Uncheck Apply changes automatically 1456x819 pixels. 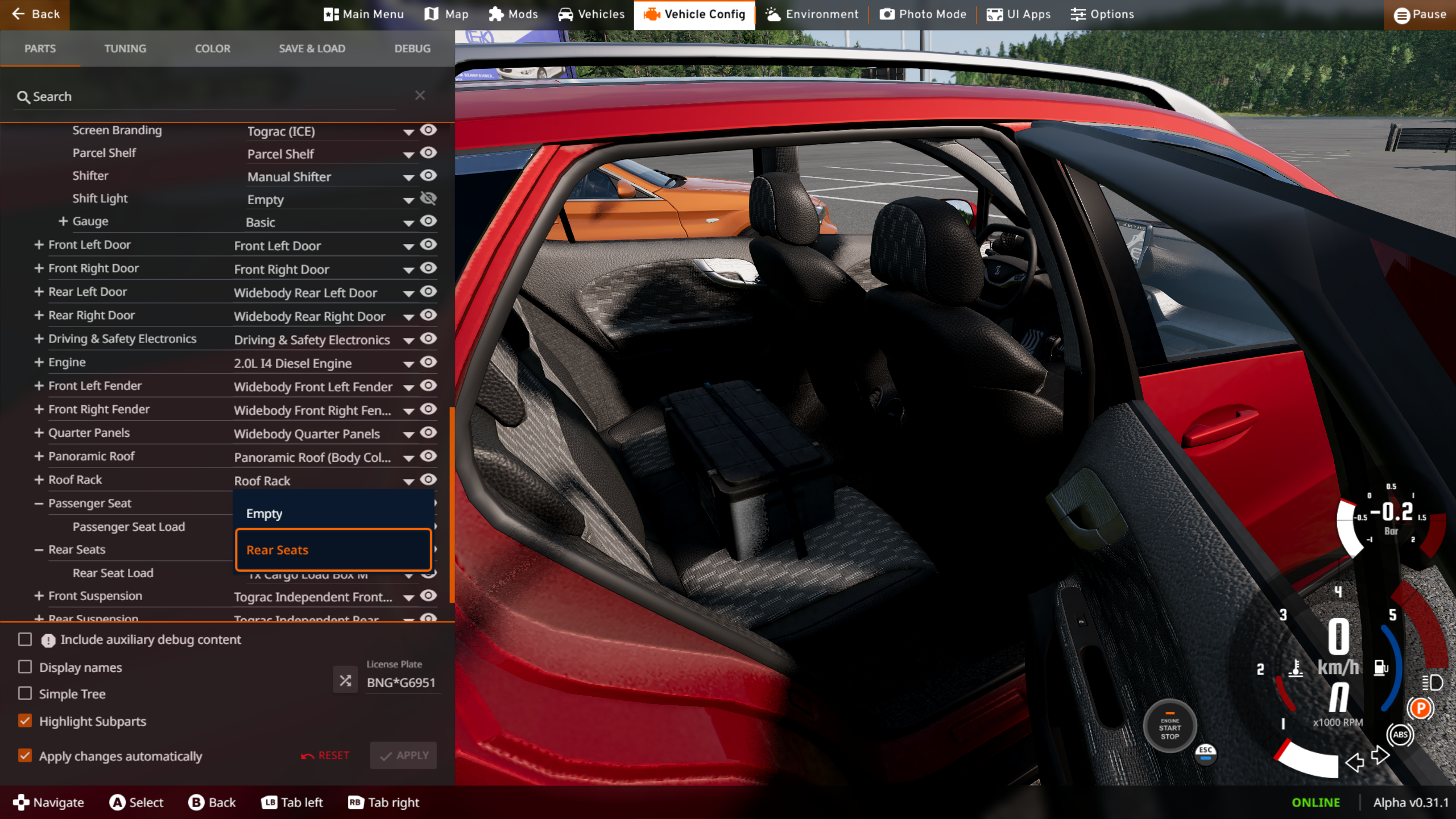[25, 755]
